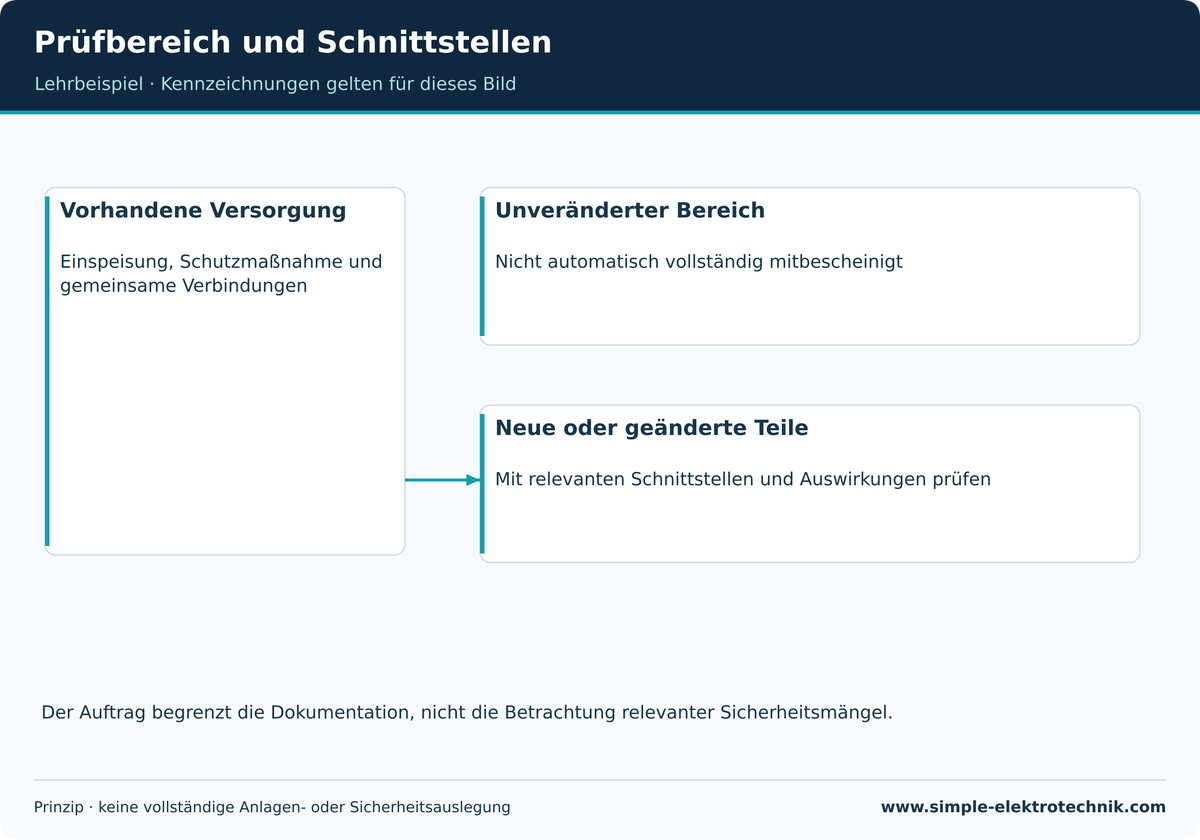Viewport: 1200px width, 840px height.
Task: Select the "Unveränderter Bereich" heading
Action: [630, 211]
